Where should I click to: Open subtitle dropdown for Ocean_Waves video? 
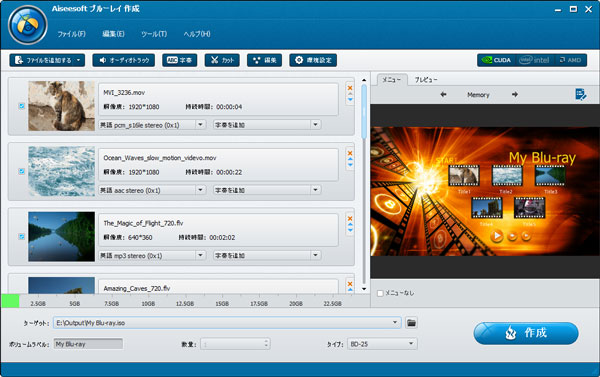[315, 190]
